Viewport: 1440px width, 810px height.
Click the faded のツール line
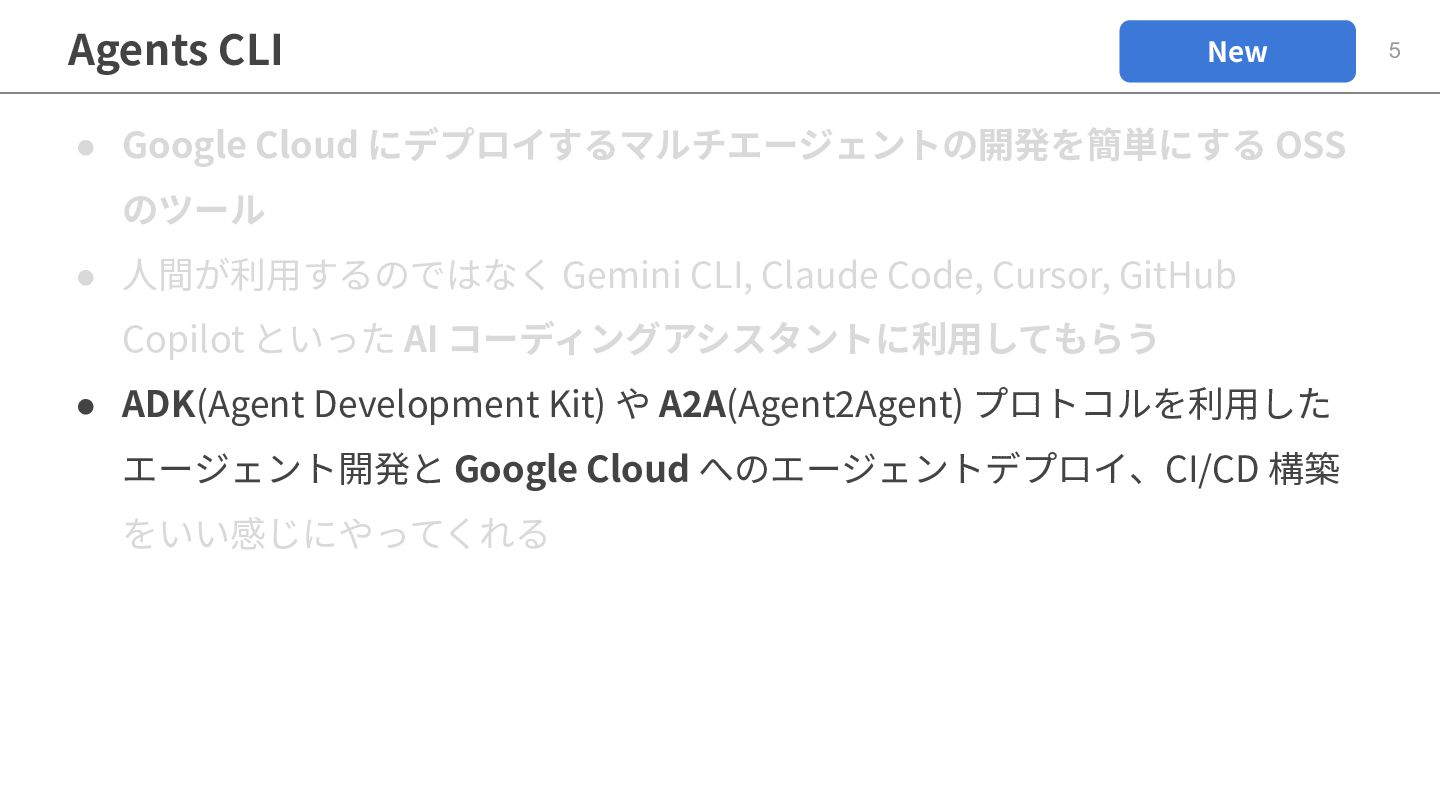click(193, 211)
